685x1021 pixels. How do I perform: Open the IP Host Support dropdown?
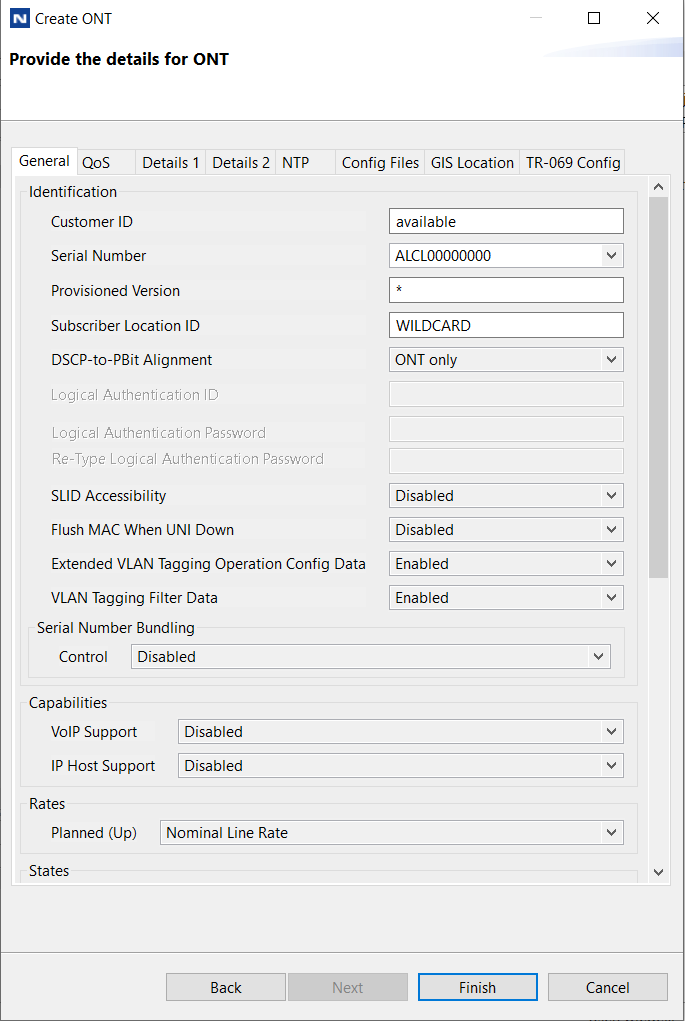400,765
